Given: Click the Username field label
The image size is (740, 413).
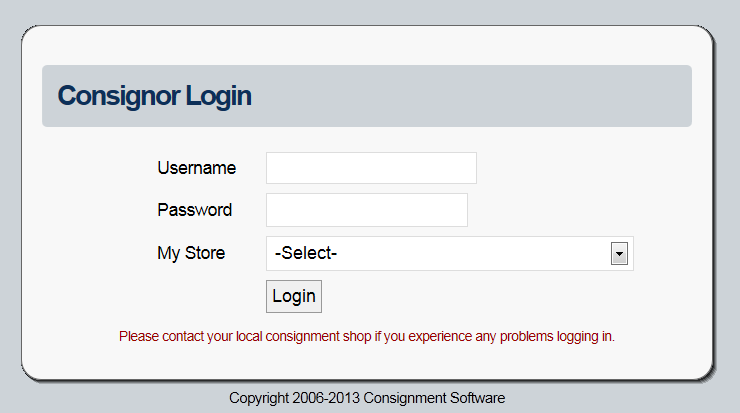Looking at the screenshot, I should point(196,168).
